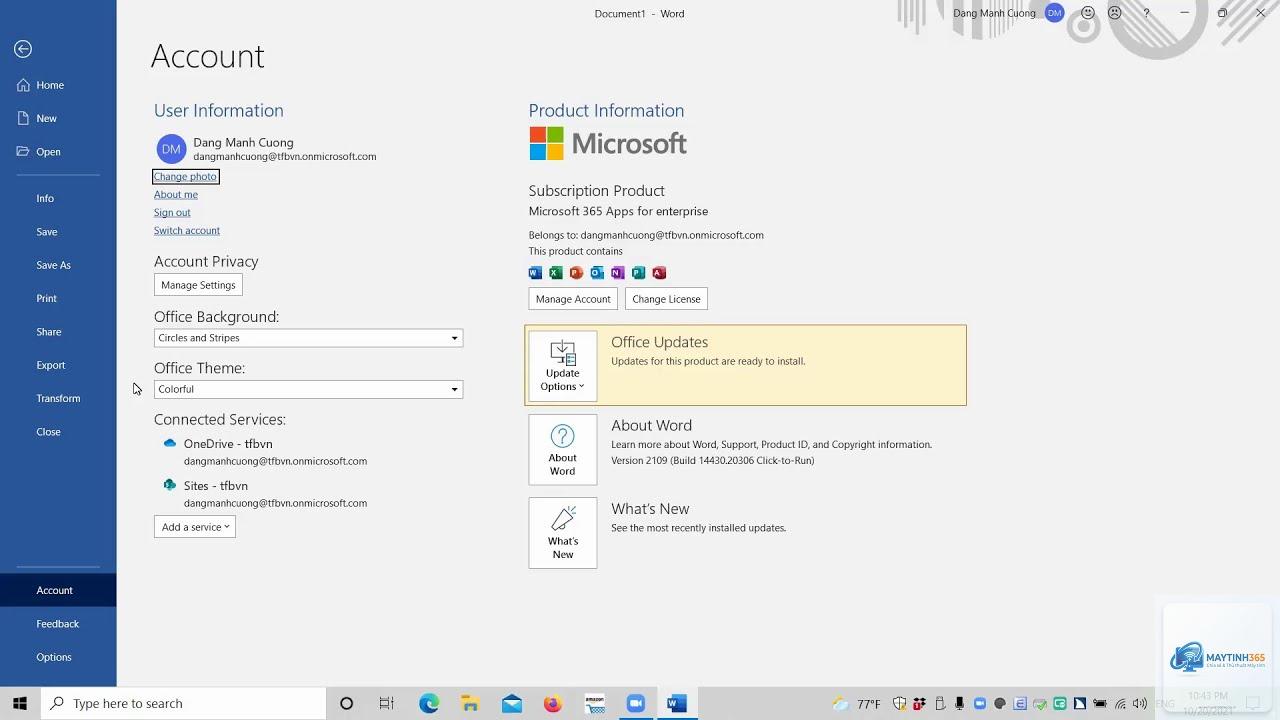Viewport: 1280px width, 720px height.
Task: Send a frown feedback via sad face icon
Action: pos(1115,13)
